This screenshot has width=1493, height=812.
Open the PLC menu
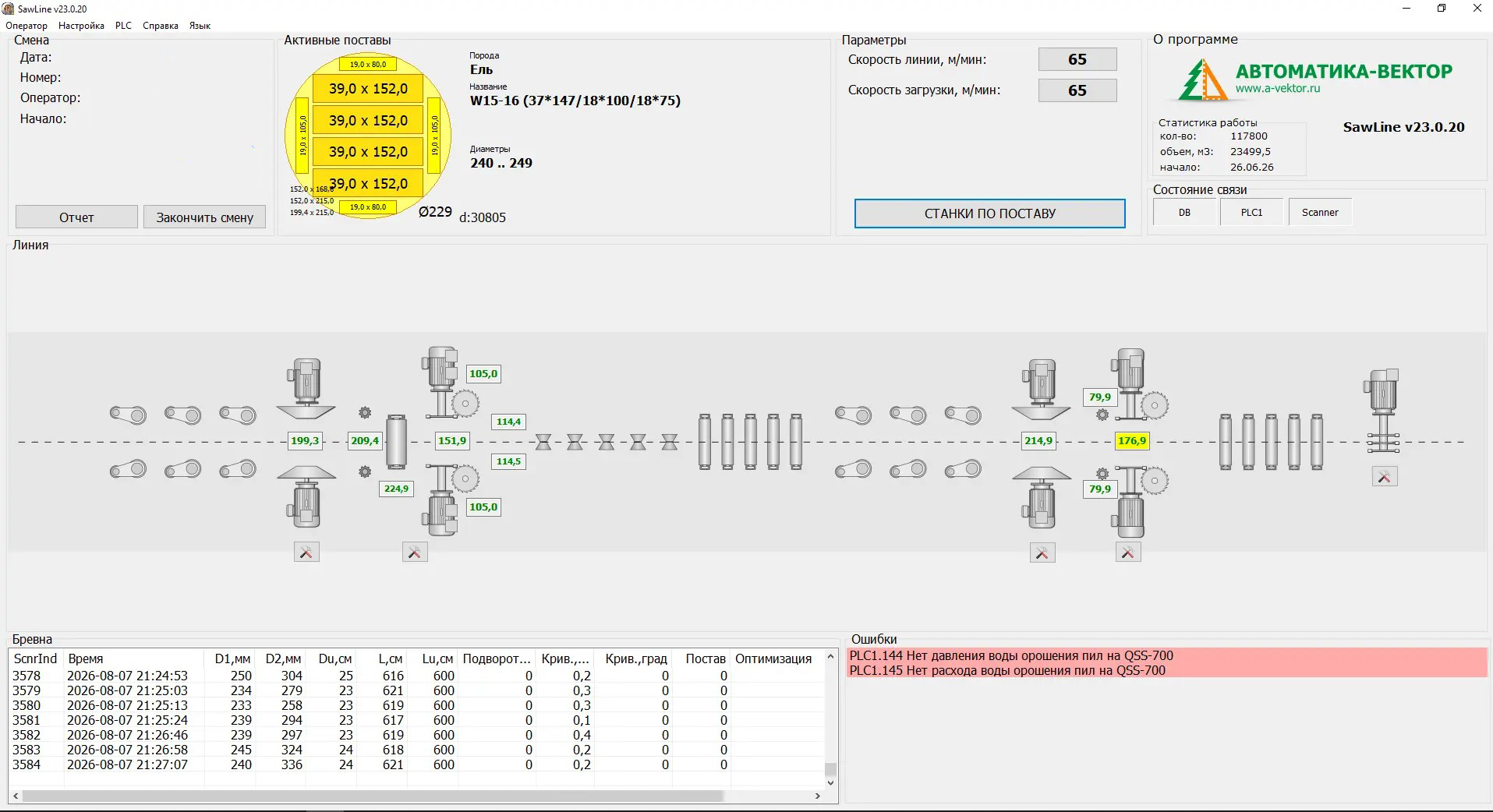point(123,26)
